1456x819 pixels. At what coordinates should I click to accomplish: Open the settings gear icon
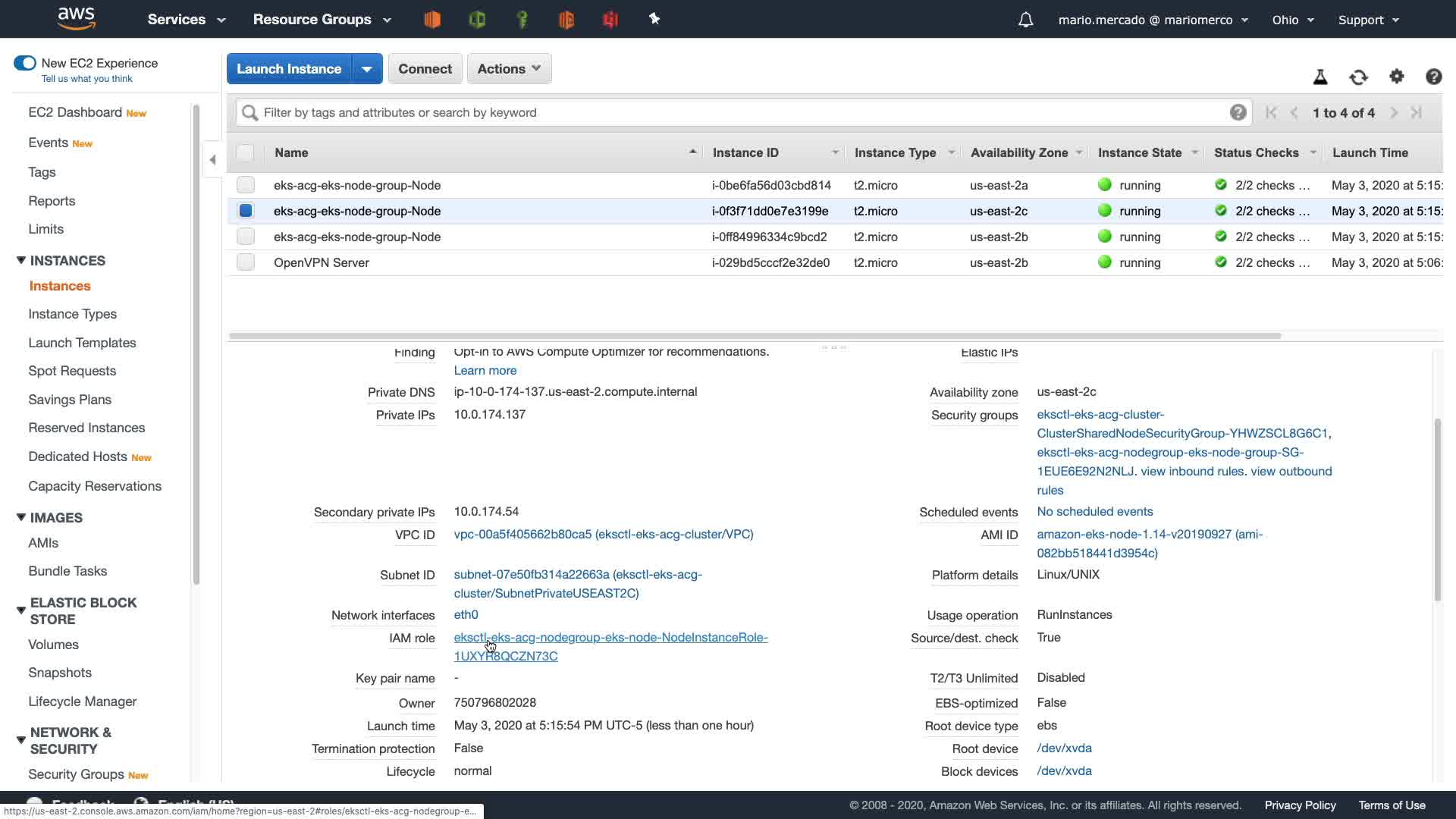pyautogui.click(x=1396, y=77)
